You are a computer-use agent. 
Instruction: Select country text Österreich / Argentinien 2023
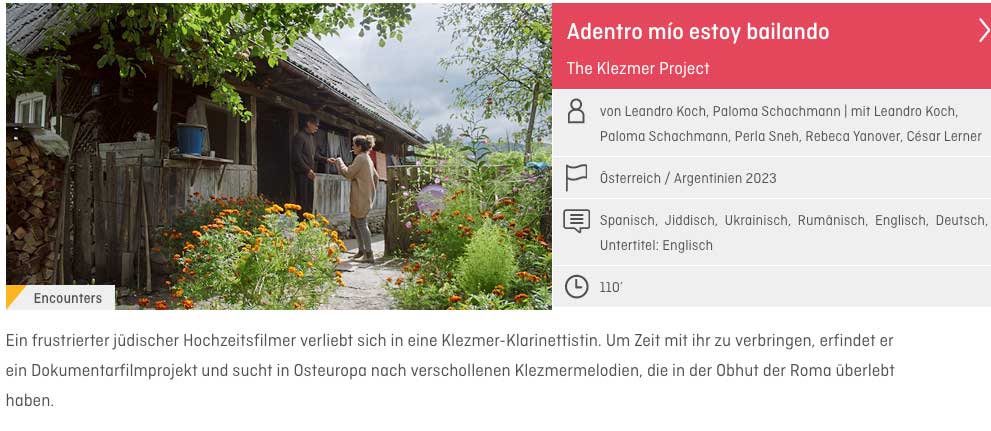pos(688,178)
